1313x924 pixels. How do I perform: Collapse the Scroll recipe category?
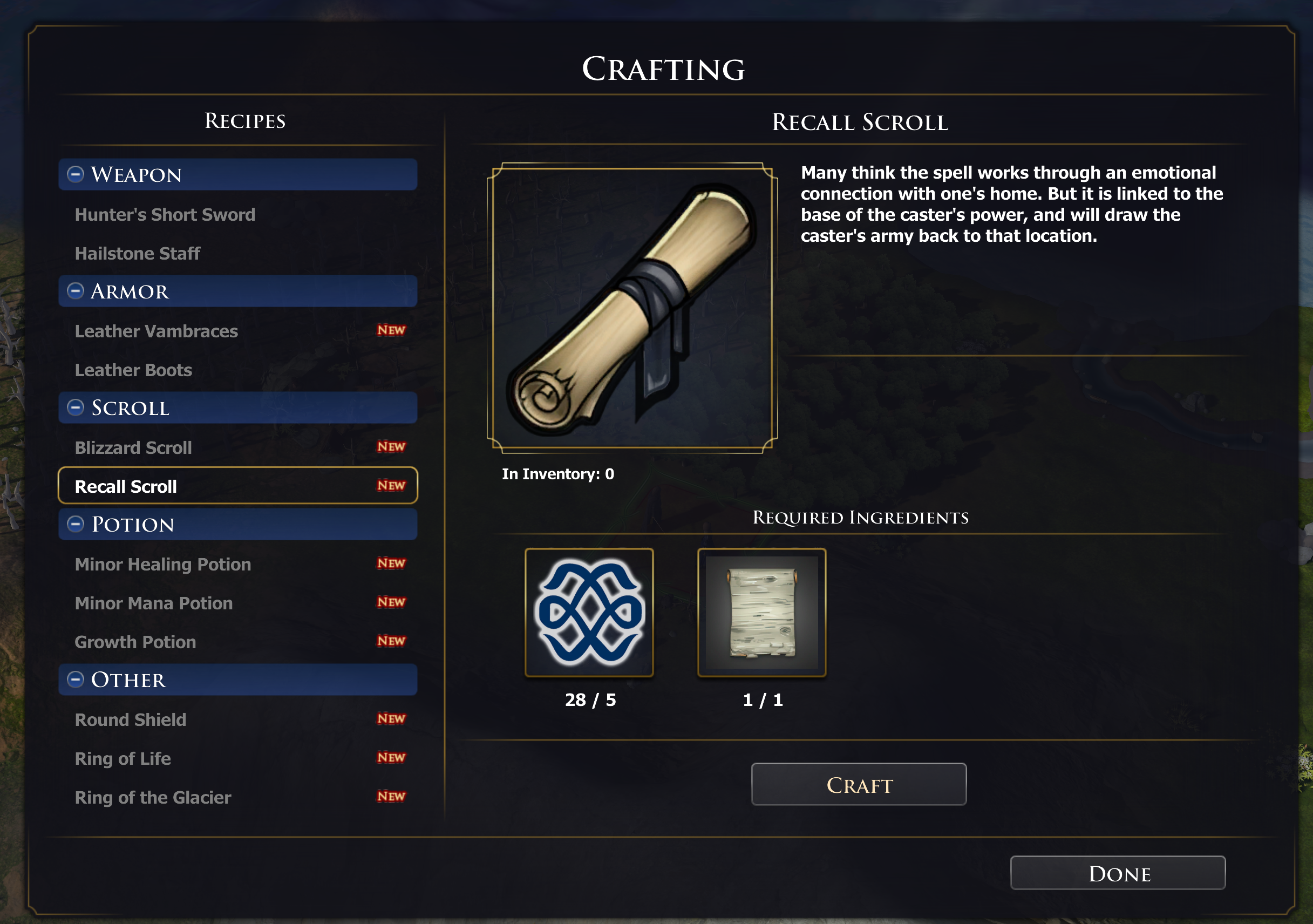pos(76,407)
